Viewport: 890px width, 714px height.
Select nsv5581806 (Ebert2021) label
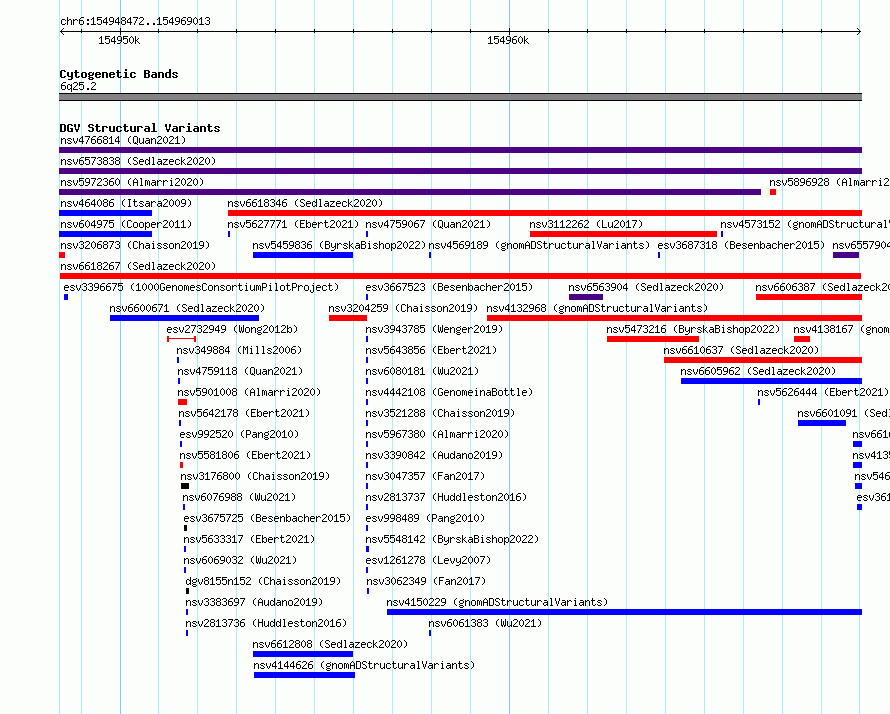tap(245, 455)
